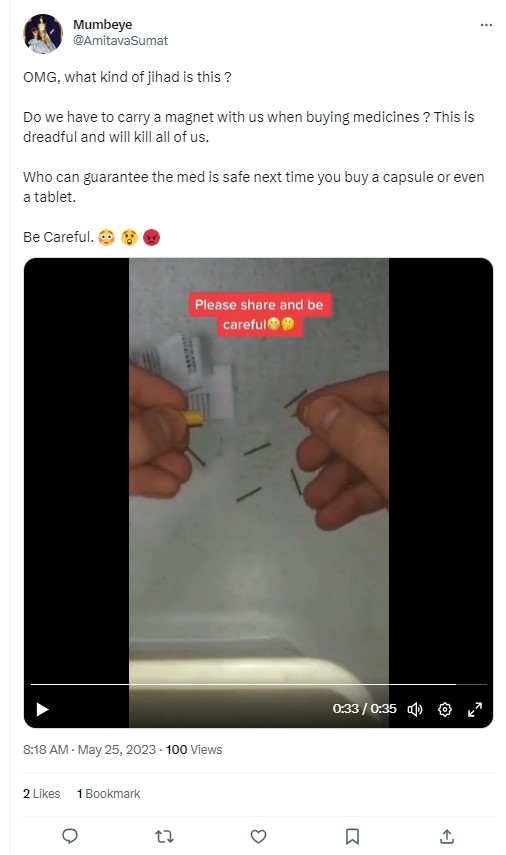This screenshot has height=855, width=506.
Task: Click the reply speech bubble icon
Action: pos(70,836)
